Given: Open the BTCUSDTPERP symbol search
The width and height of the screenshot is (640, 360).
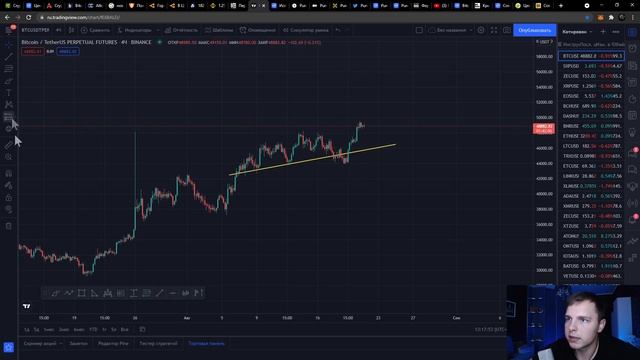Looking at the screenshot, I should pos(36,30).
